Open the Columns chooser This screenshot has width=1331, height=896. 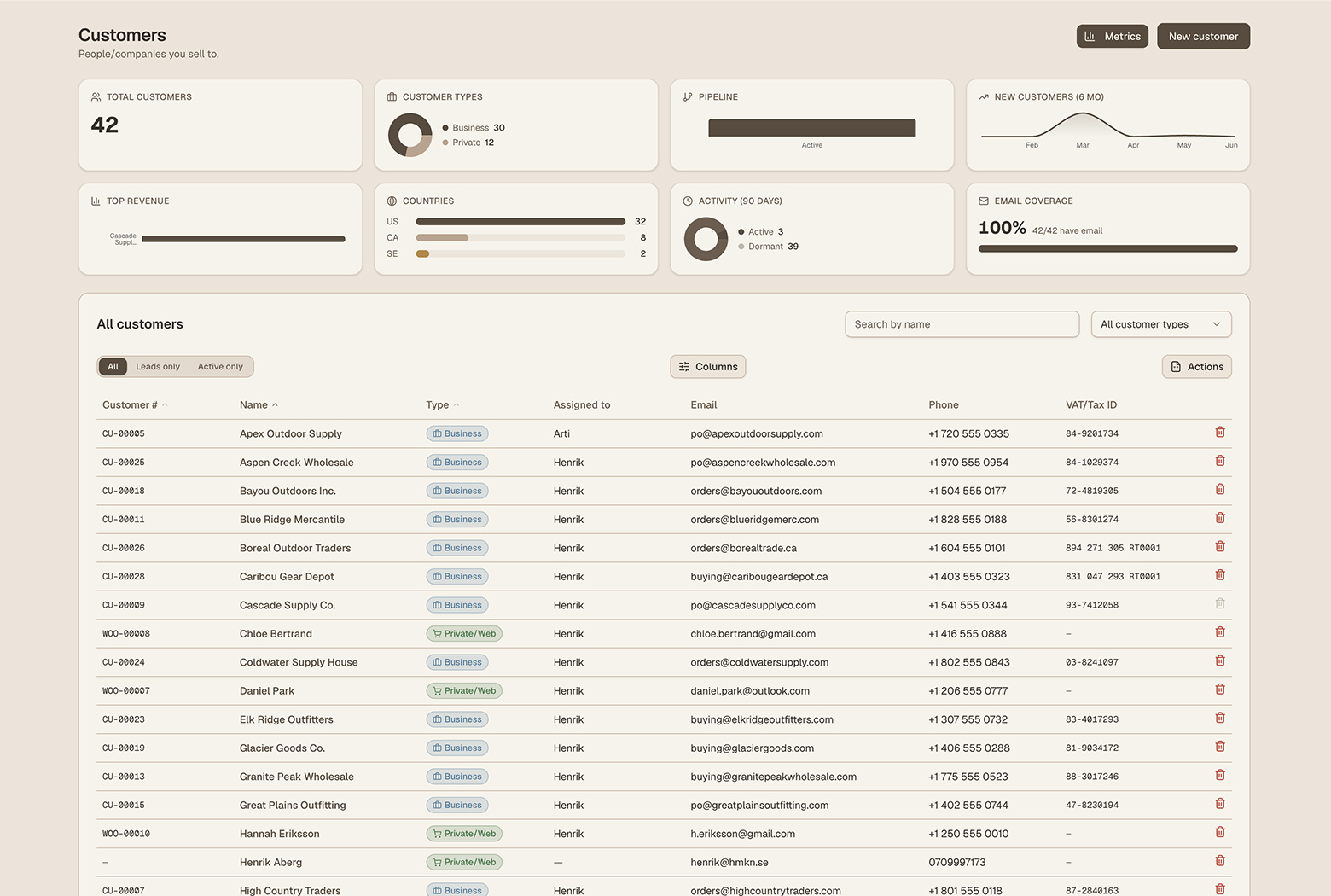708,367
